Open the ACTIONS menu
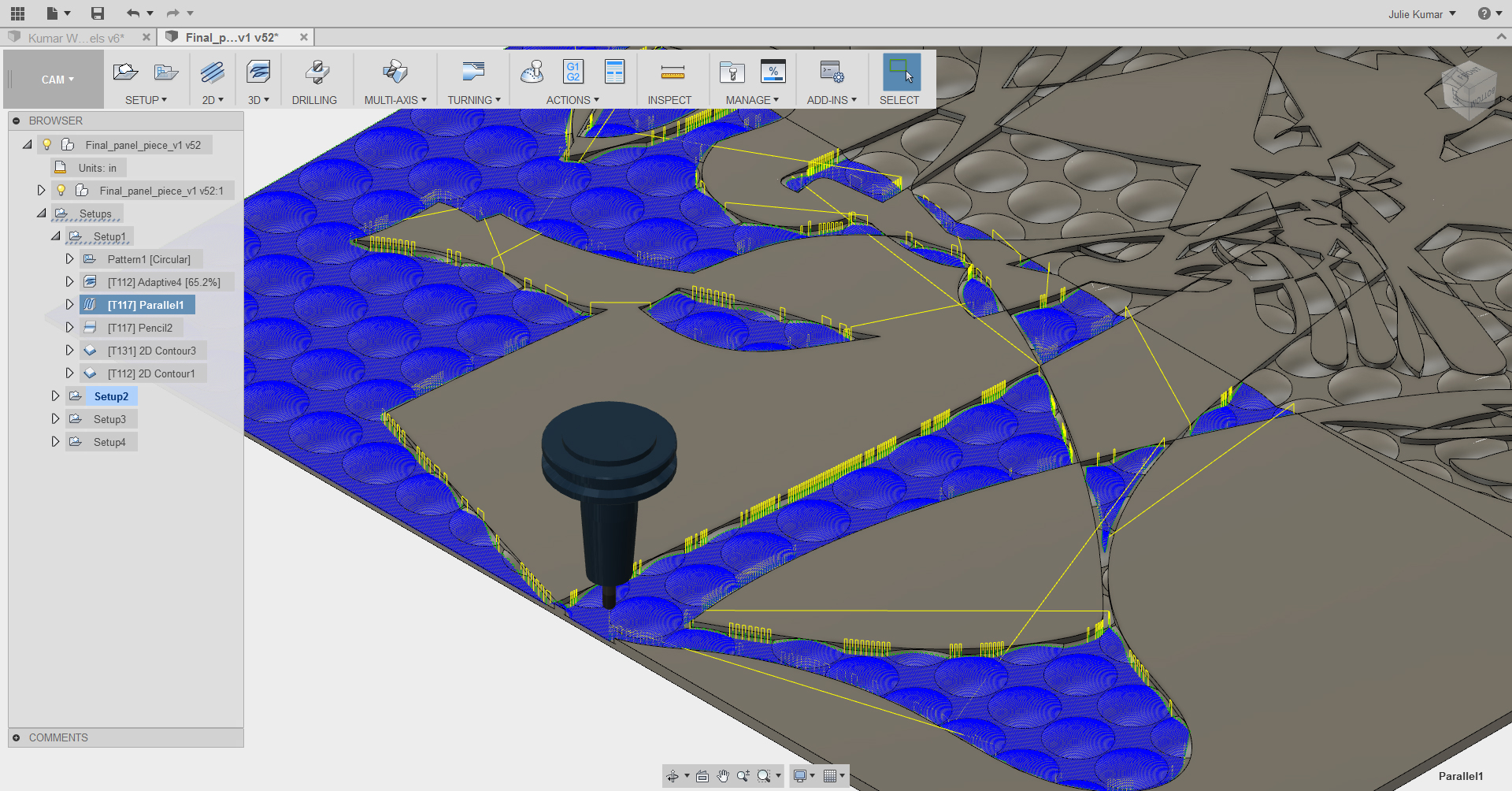The image size is (1512, 791). click(573, 100)
